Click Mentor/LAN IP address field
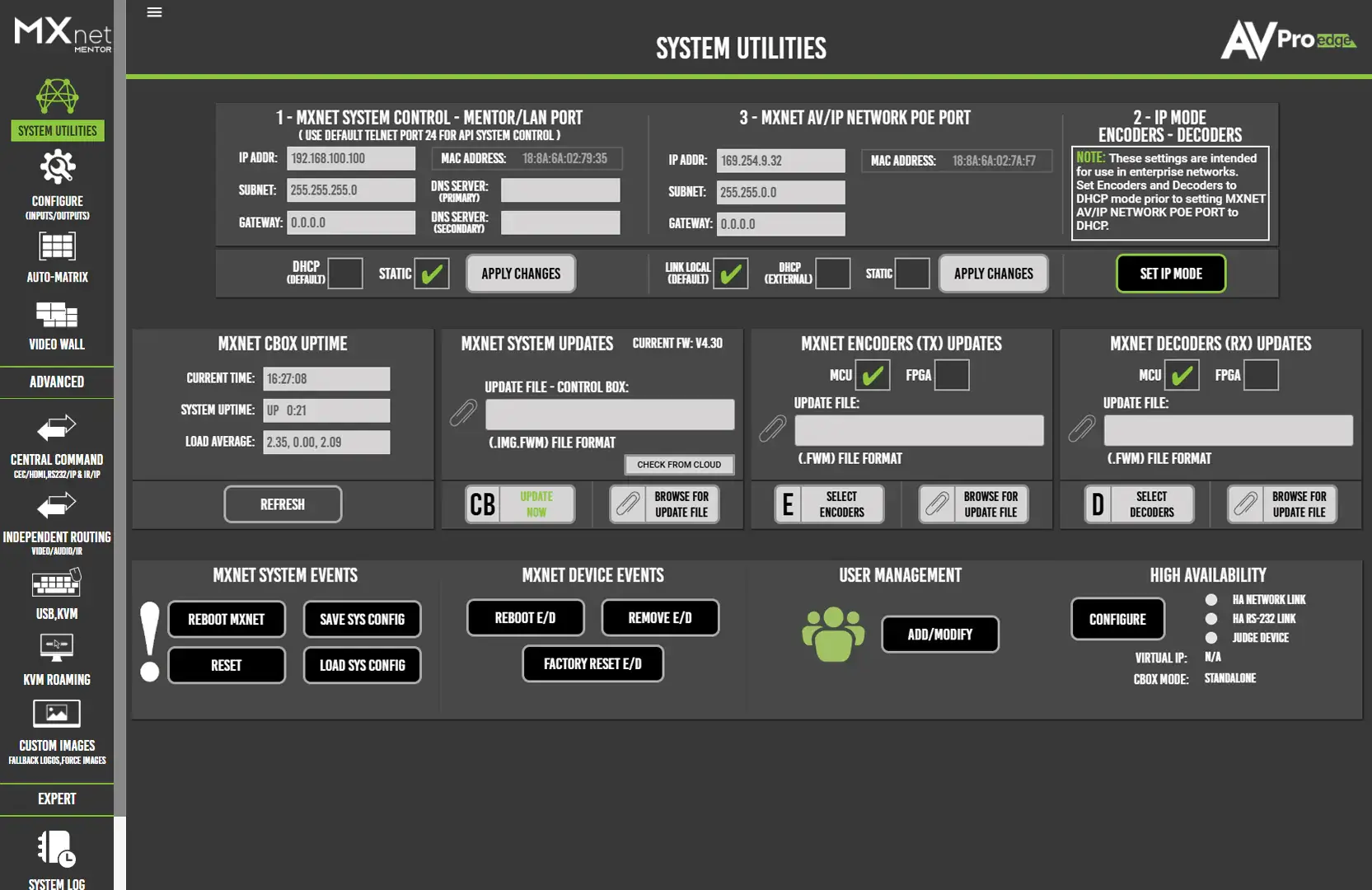Image resolution: width=1372 pixels, height=890 pixels. point(351,158)
